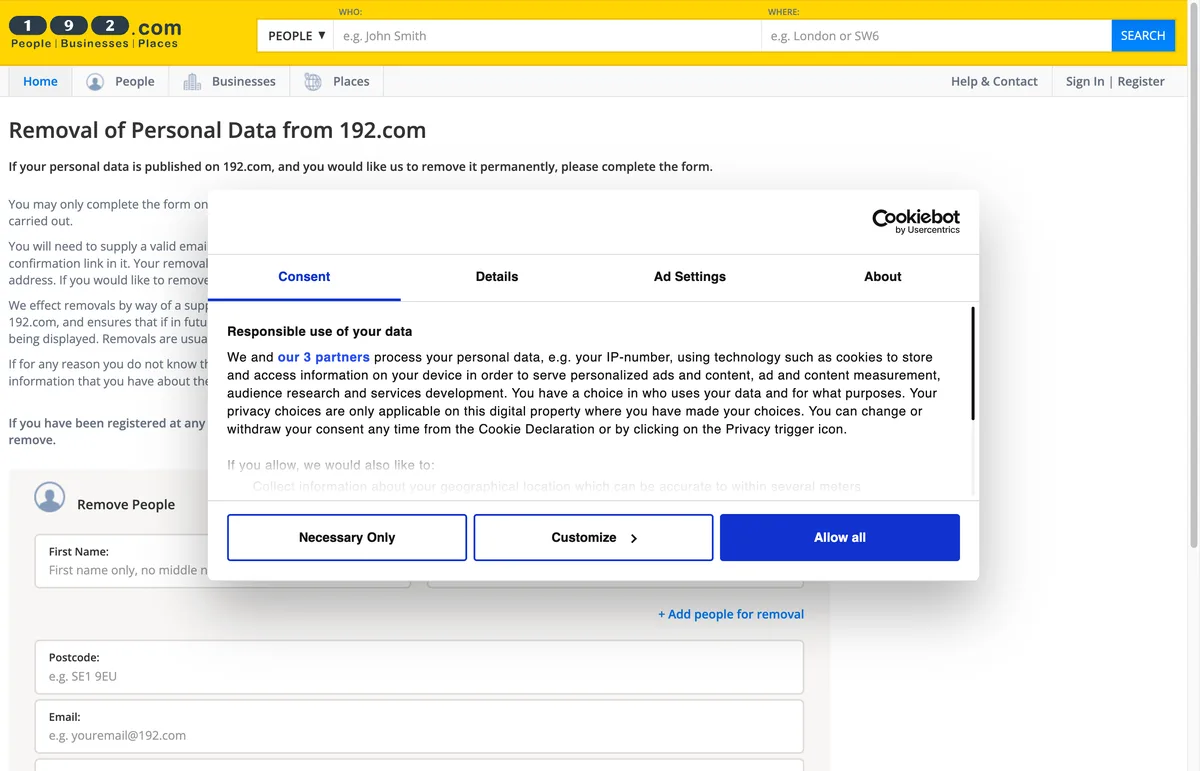Select the Consent tab in cookie dialog
Image resolution: width=1200 pixels, height=771 pixels.
pyautogui.click(x=304, y=277)
